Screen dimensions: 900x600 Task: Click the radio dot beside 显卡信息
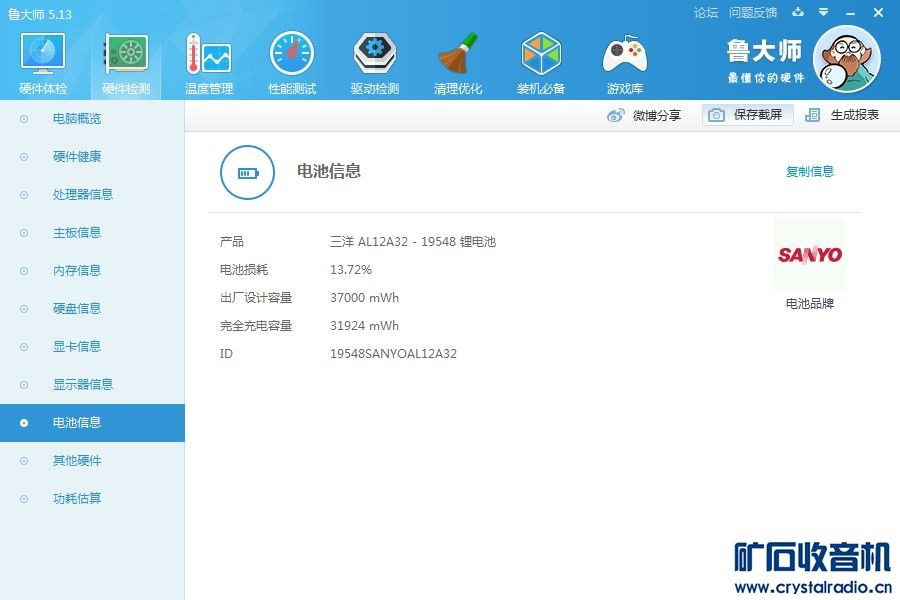coord(24,347)
